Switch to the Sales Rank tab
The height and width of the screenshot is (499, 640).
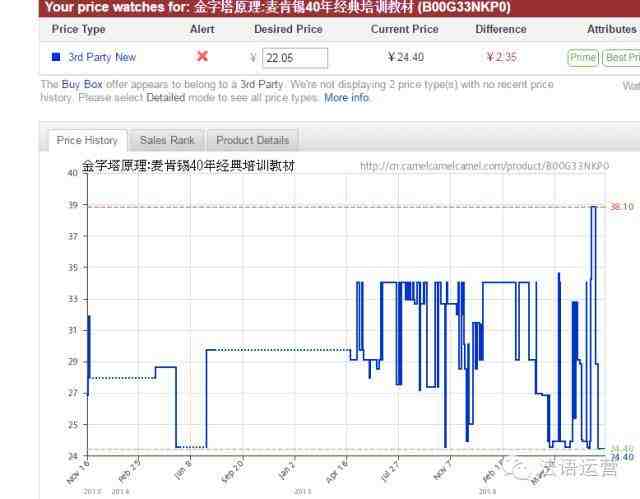167,140
